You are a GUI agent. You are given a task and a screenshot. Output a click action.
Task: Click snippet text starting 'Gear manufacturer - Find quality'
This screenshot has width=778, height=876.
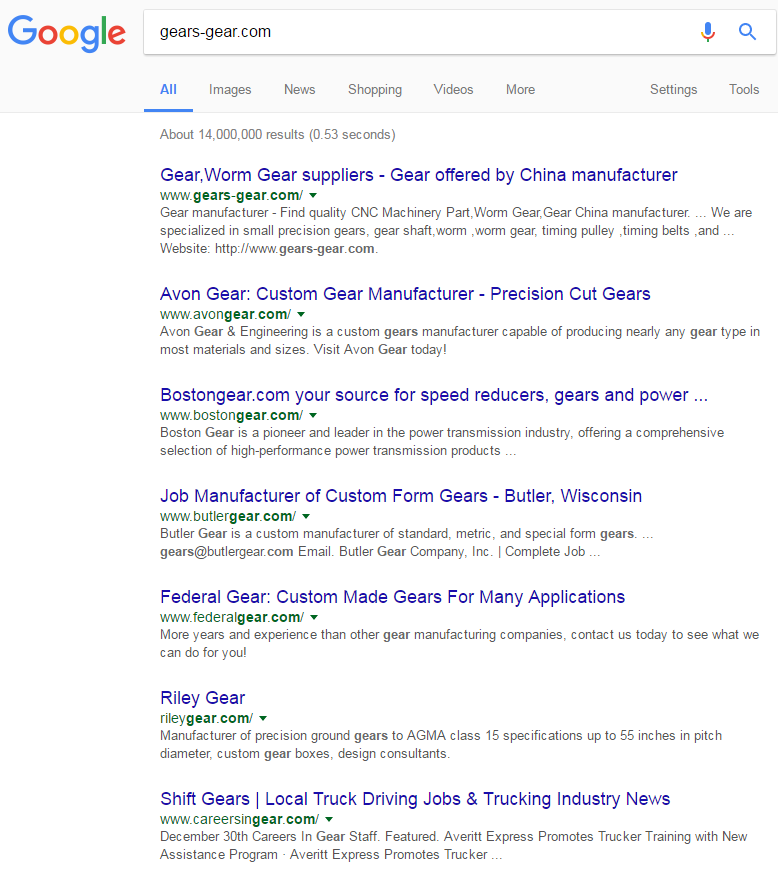click(x=456, y=231)
